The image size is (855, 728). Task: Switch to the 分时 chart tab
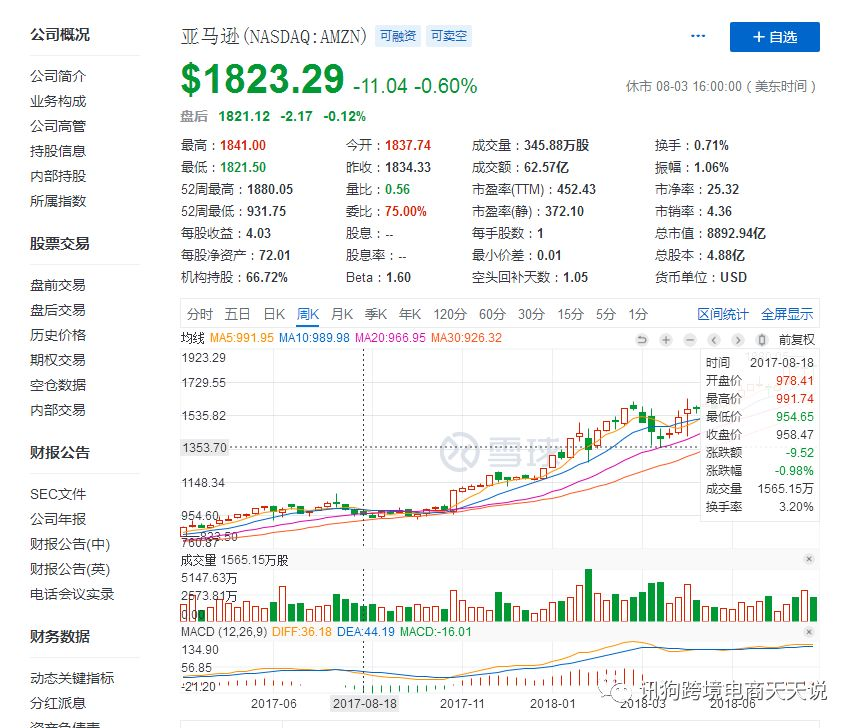tap(200, 314)
